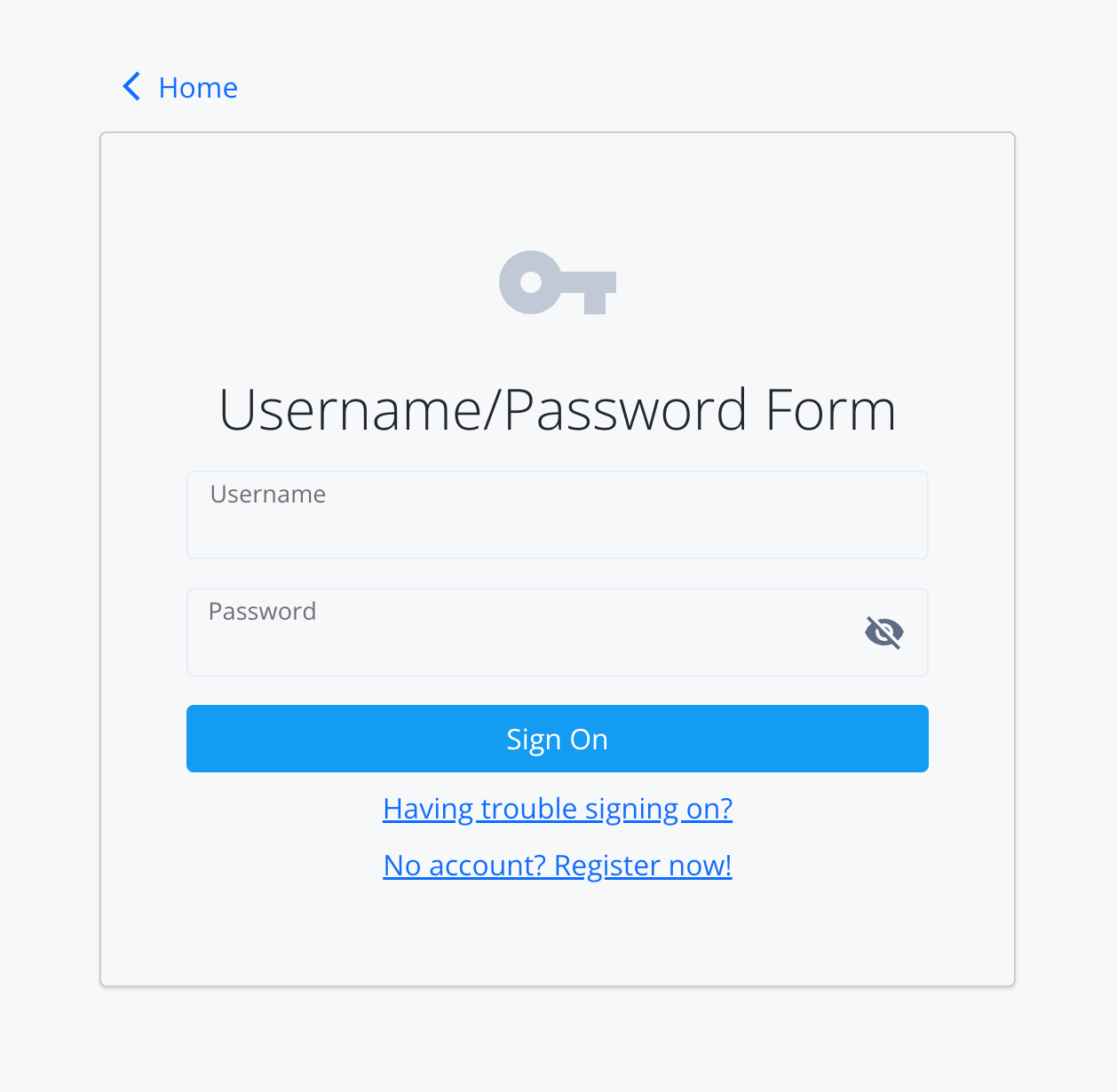The width and height of the screenshot is (1117, 1092).
Task: Click the Username floating label
Action: click(x=268, y=495)
